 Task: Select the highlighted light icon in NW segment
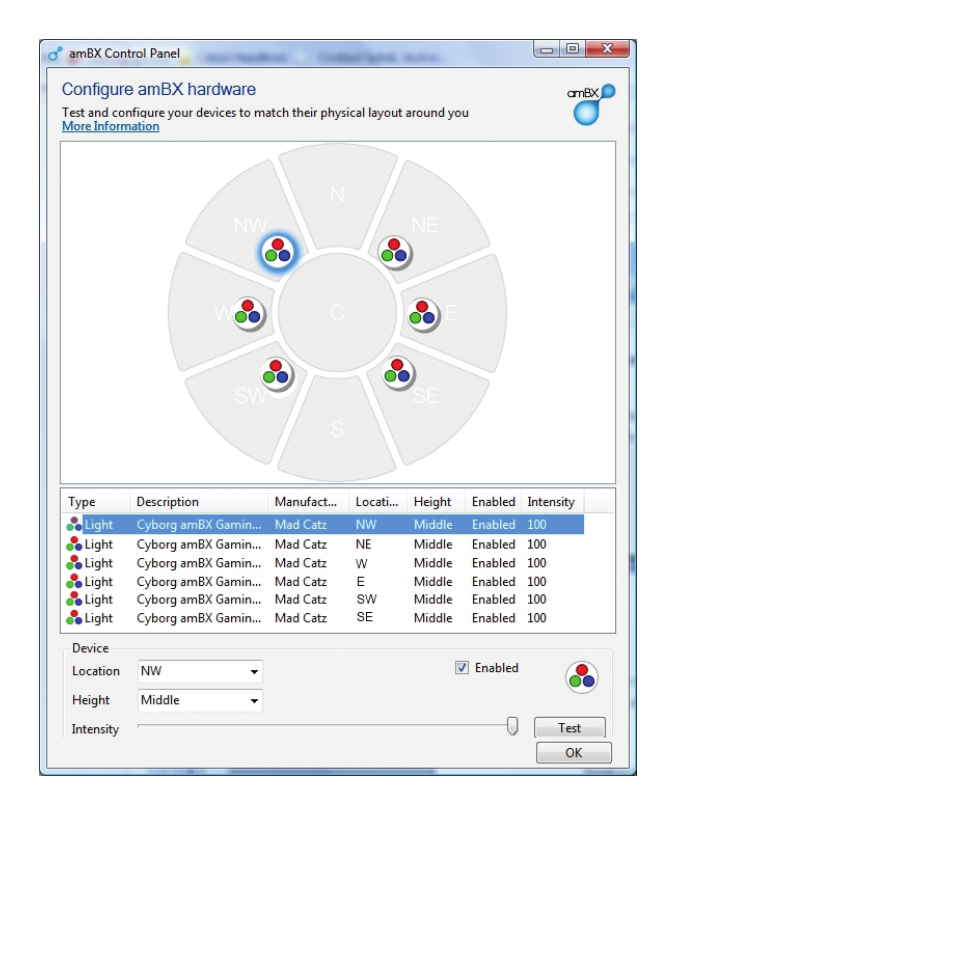pos(278,251)
